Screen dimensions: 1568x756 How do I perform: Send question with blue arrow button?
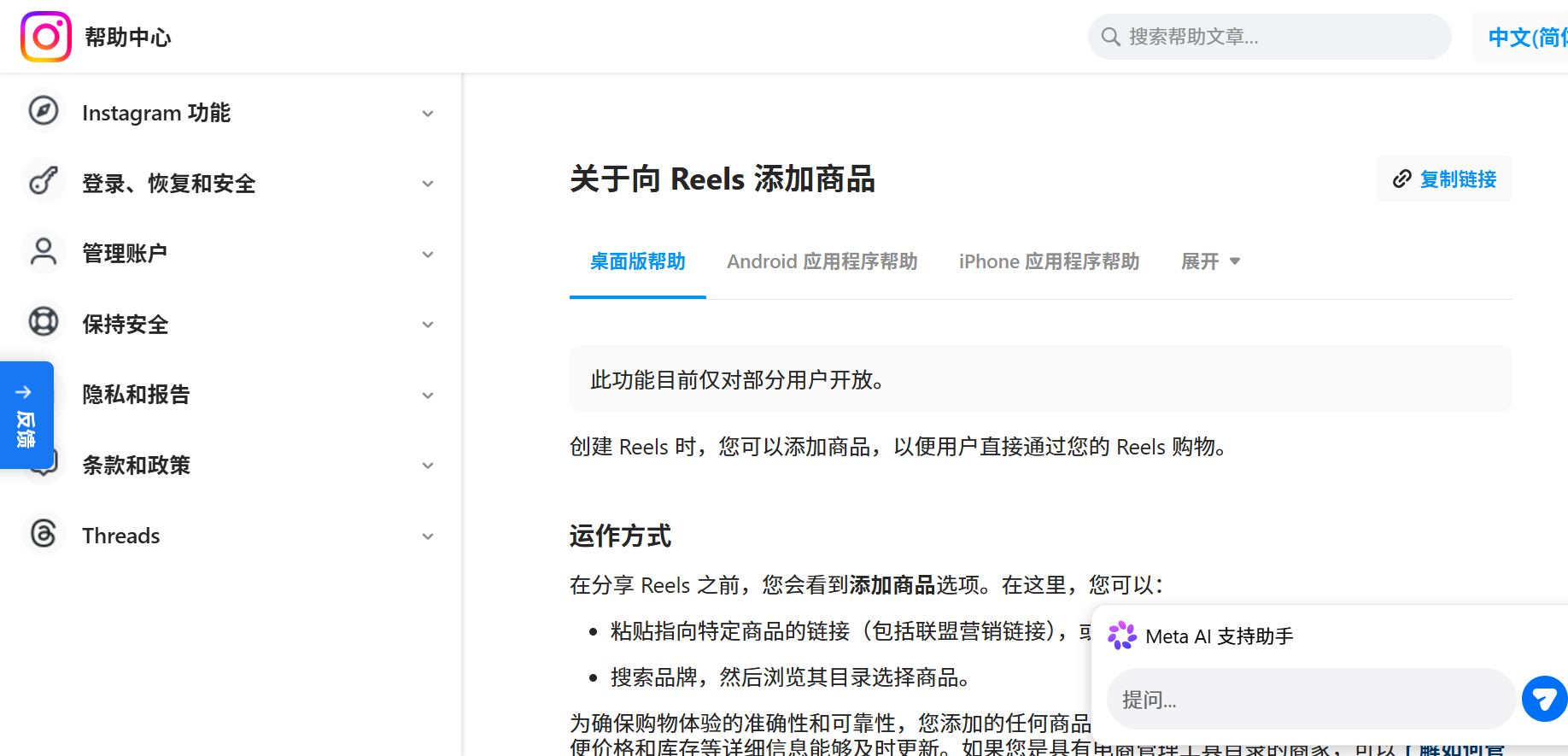pos(1544,699)
